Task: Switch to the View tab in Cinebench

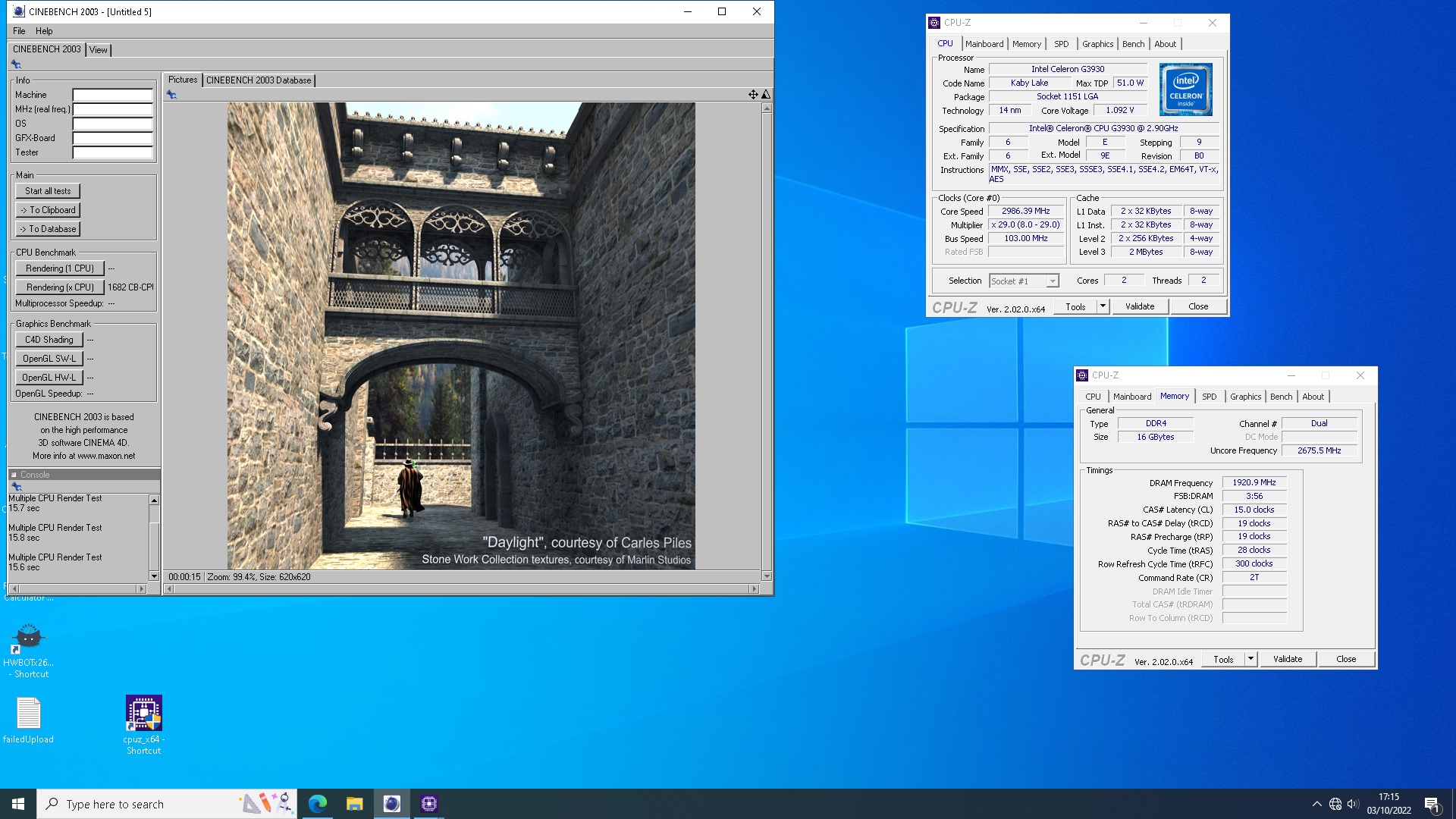Action: 99,50
